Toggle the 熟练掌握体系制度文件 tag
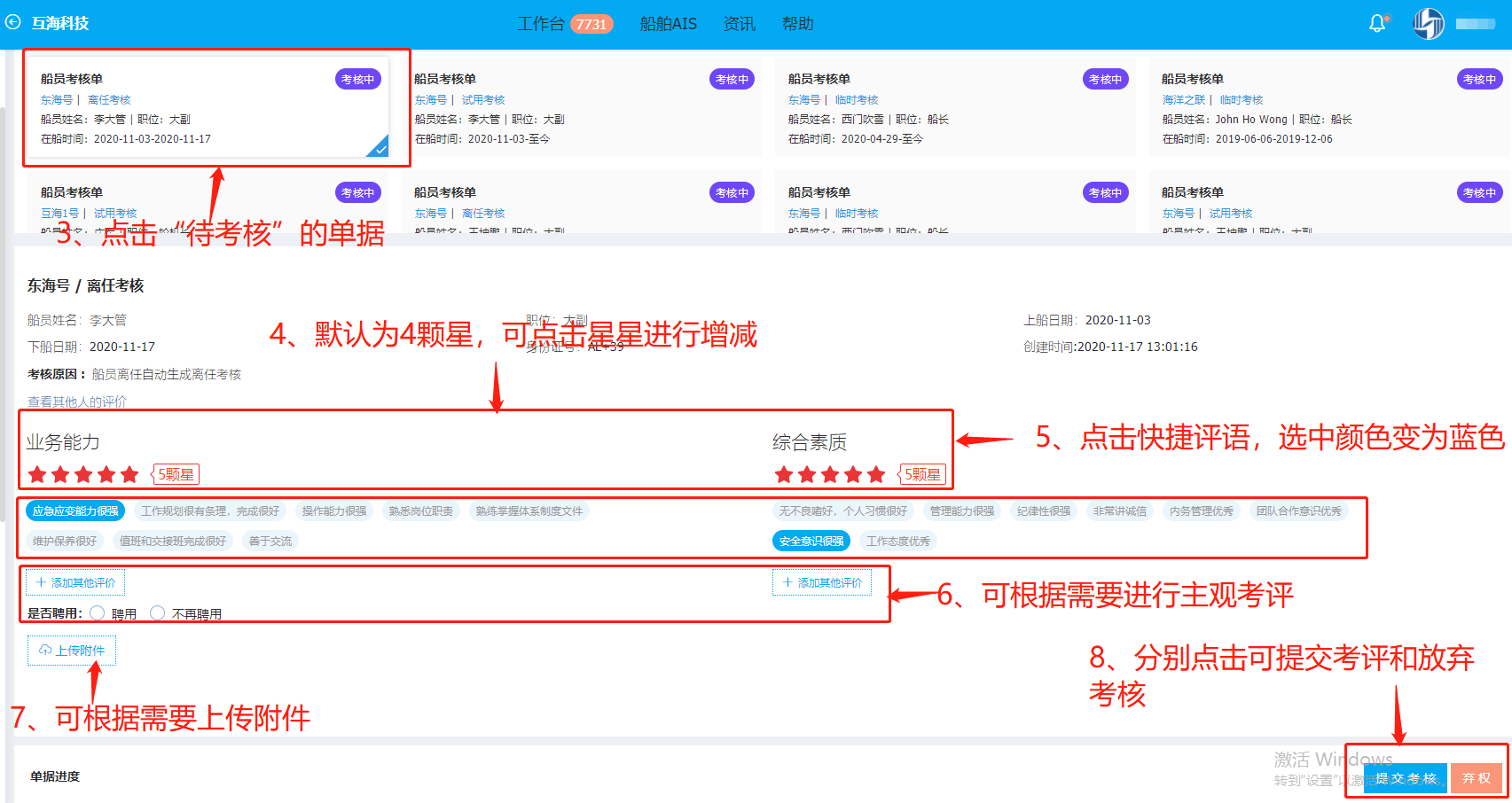The image size is (1512, 803). pos(529,511)
